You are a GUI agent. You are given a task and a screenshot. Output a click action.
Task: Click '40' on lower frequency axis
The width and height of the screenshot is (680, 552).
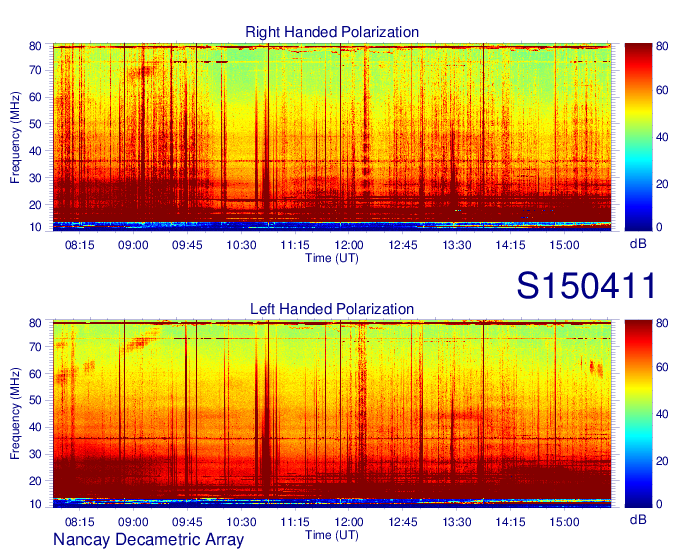coord(36,428)
